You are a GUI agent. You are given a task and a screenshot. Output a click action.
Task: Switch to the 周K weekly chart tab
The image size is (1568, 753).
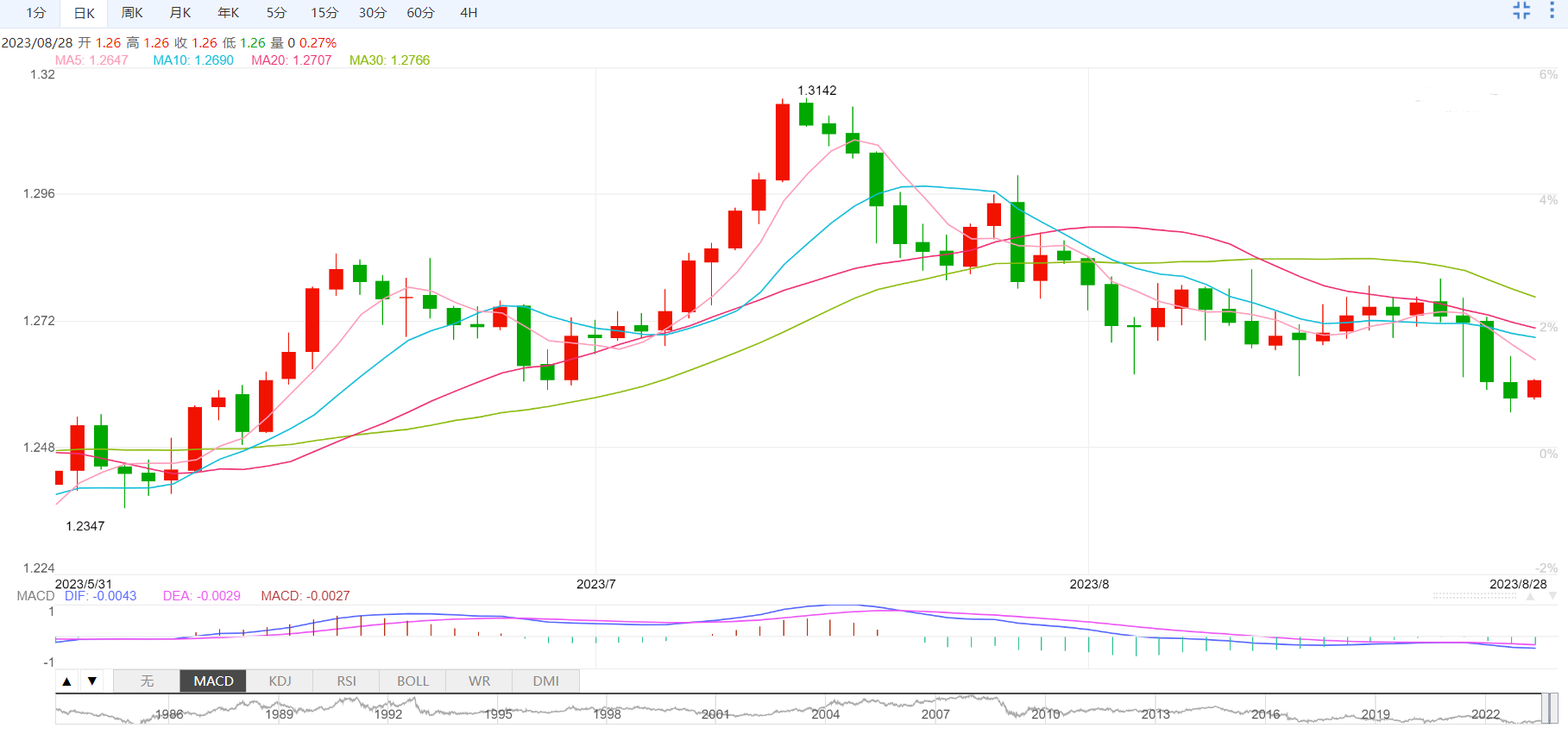coord(132,13)
